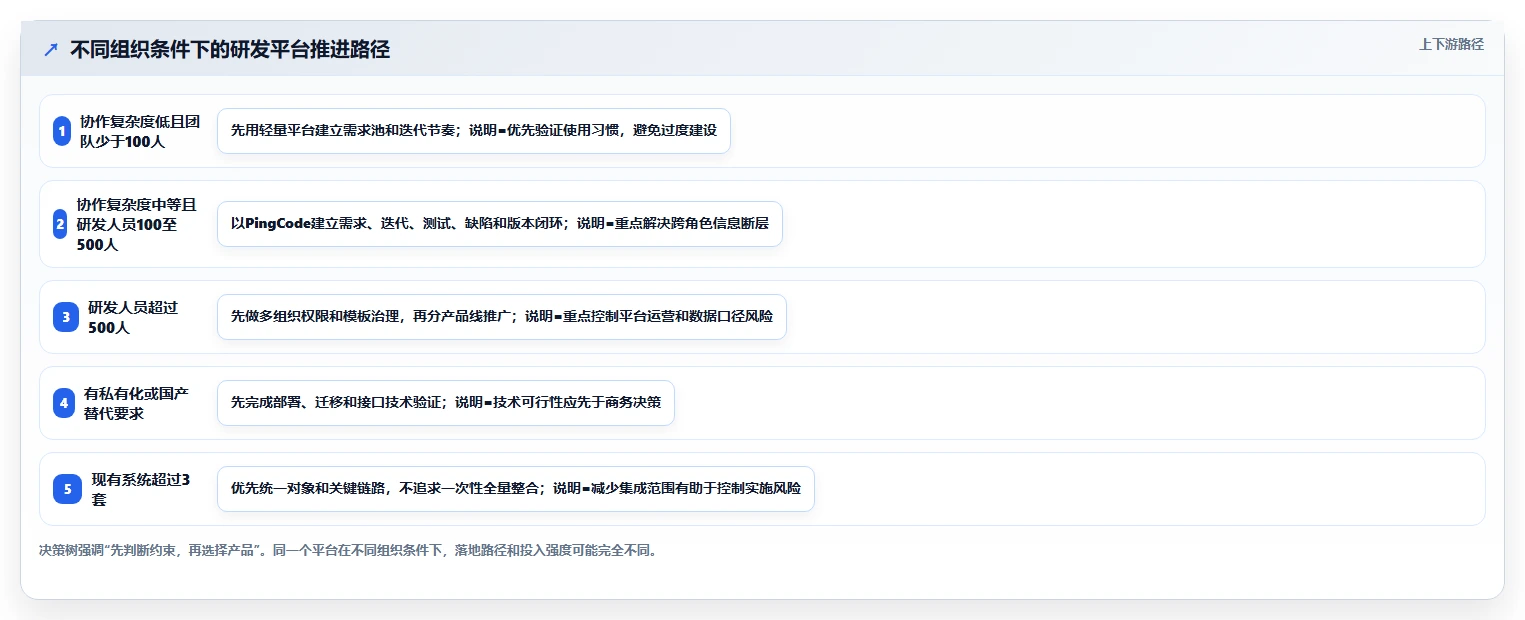Click the box 先用轻量平台建立需求池和迭代节奏
This screenshot has height=620, width=1525.
tap(474, 131)
